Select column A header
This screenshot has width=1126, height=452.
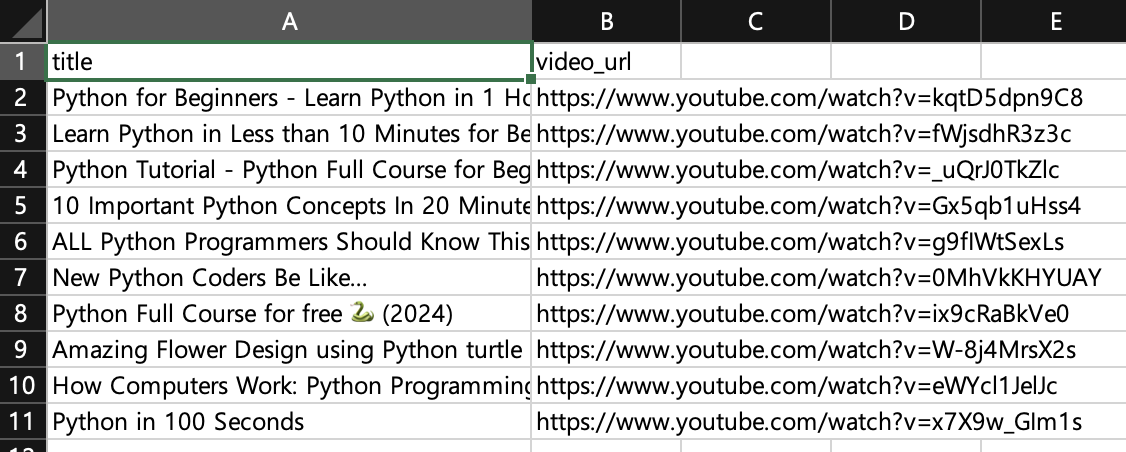point(289,21)
